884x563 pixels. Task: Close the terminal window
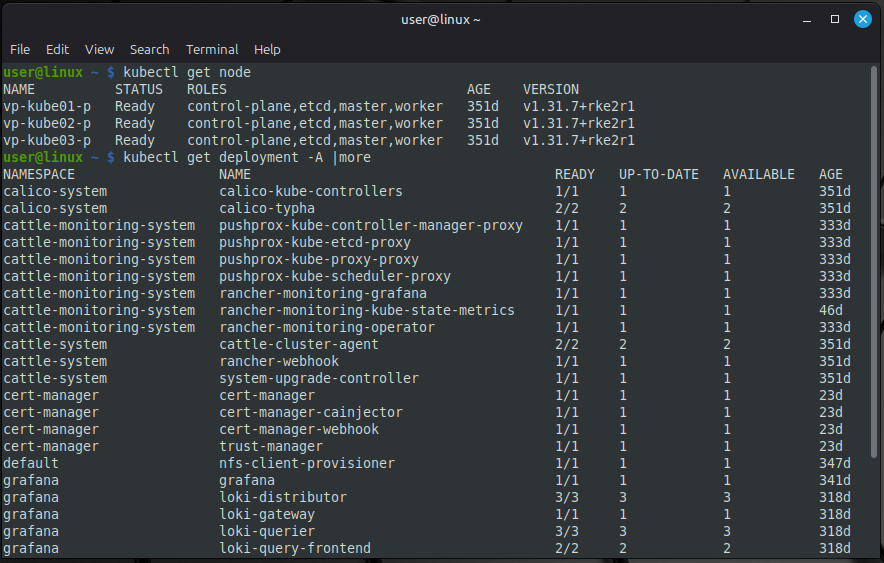point(862,19)
